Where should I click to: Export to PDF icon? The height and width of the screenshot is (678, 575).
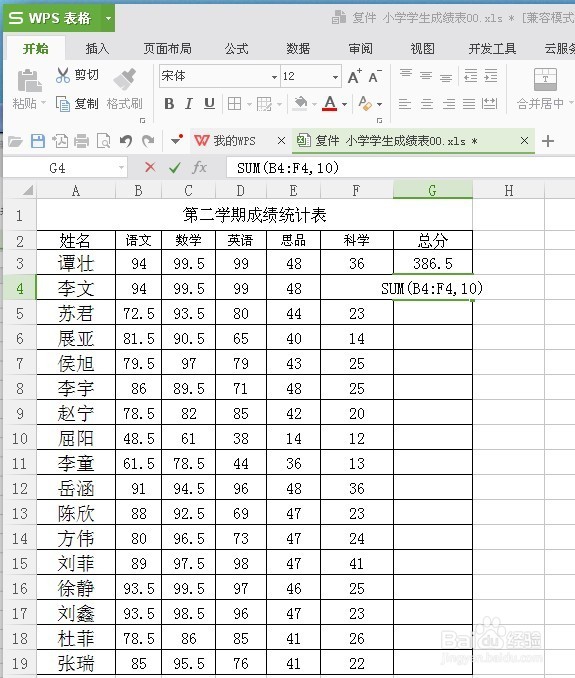(x=60, y=141)
